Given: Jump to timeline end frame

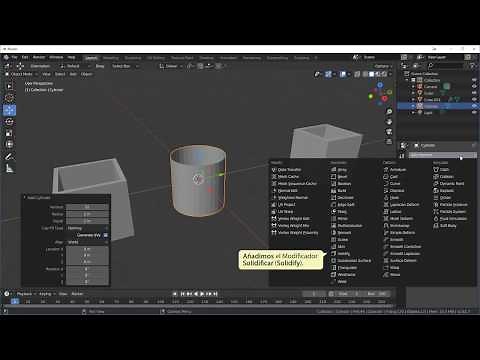Looking at the screenshot, I should pos(216,294).
